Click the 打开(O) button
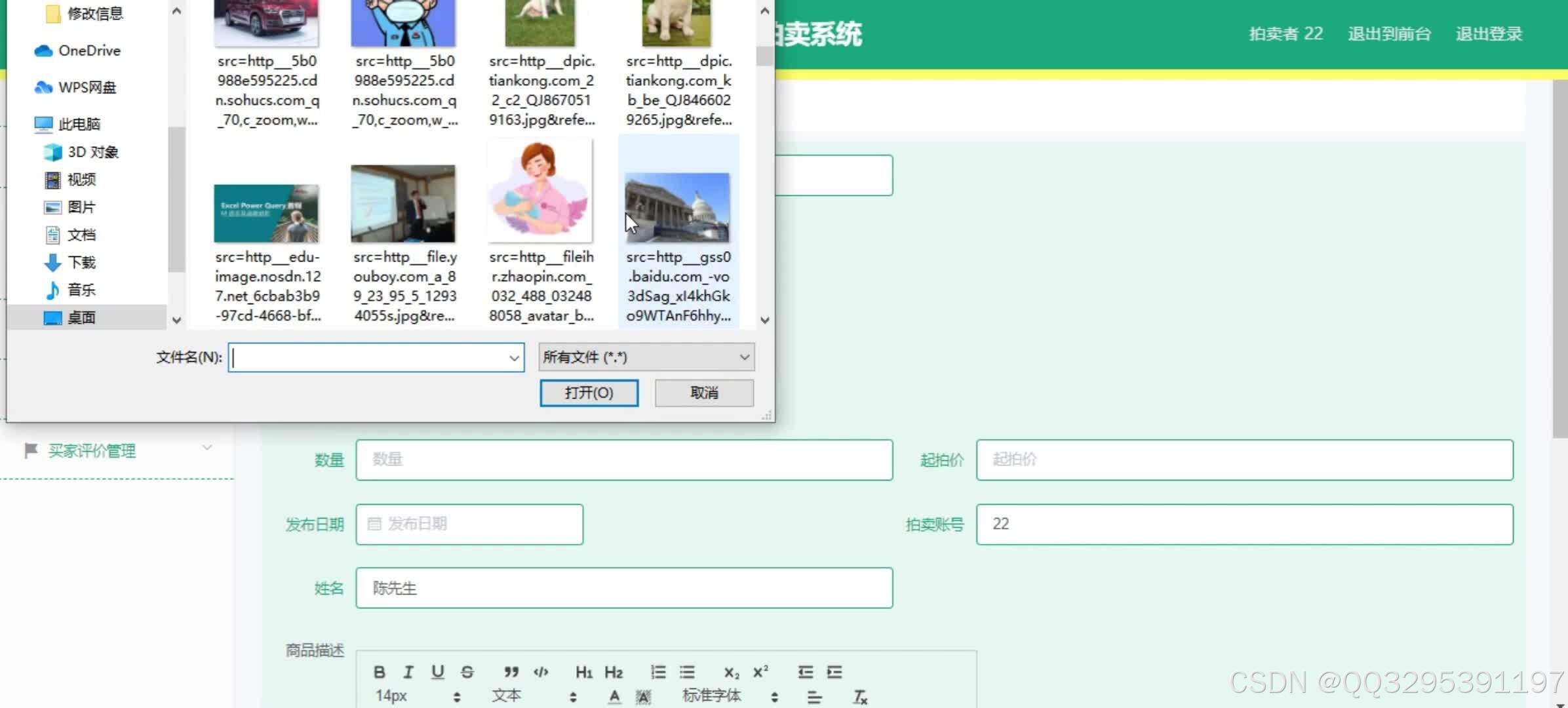The image size is (1568, 708). pos(589,393)
